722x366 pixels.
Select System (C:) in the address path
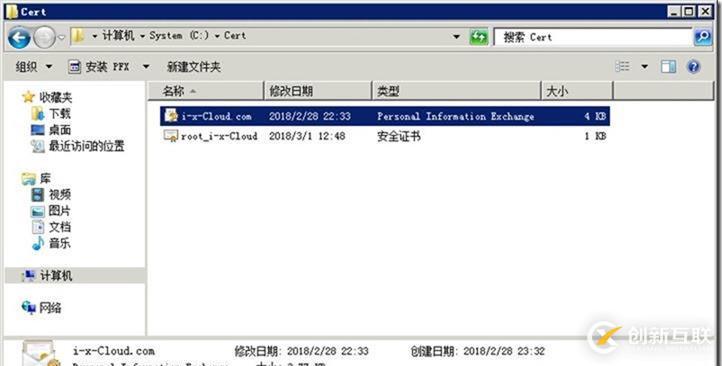point(179,35)
